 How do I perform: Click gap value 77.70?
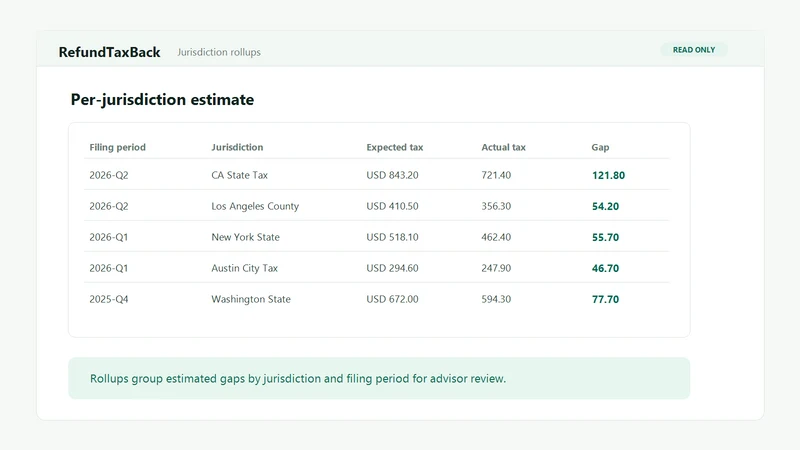[x=605, y=300]
